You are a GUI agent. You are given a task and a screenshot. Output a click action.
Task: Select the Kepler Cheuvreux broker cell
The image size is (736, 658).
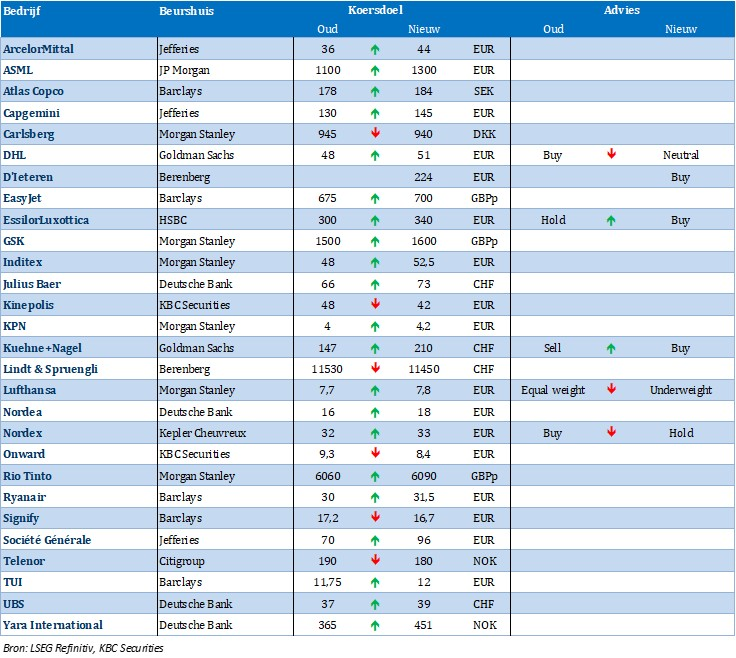pyautogui.click(x=200, y=433)
